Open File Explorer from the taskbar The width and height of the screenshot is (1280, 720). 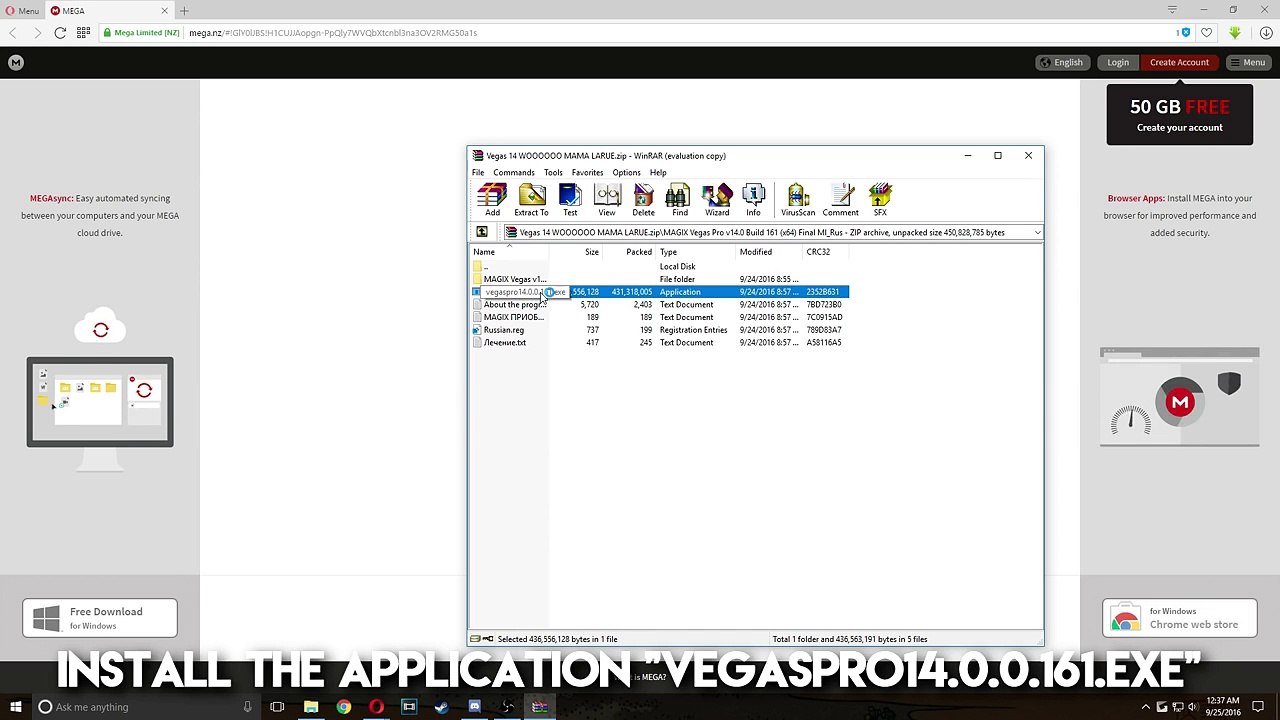click(x=311, y=707)
